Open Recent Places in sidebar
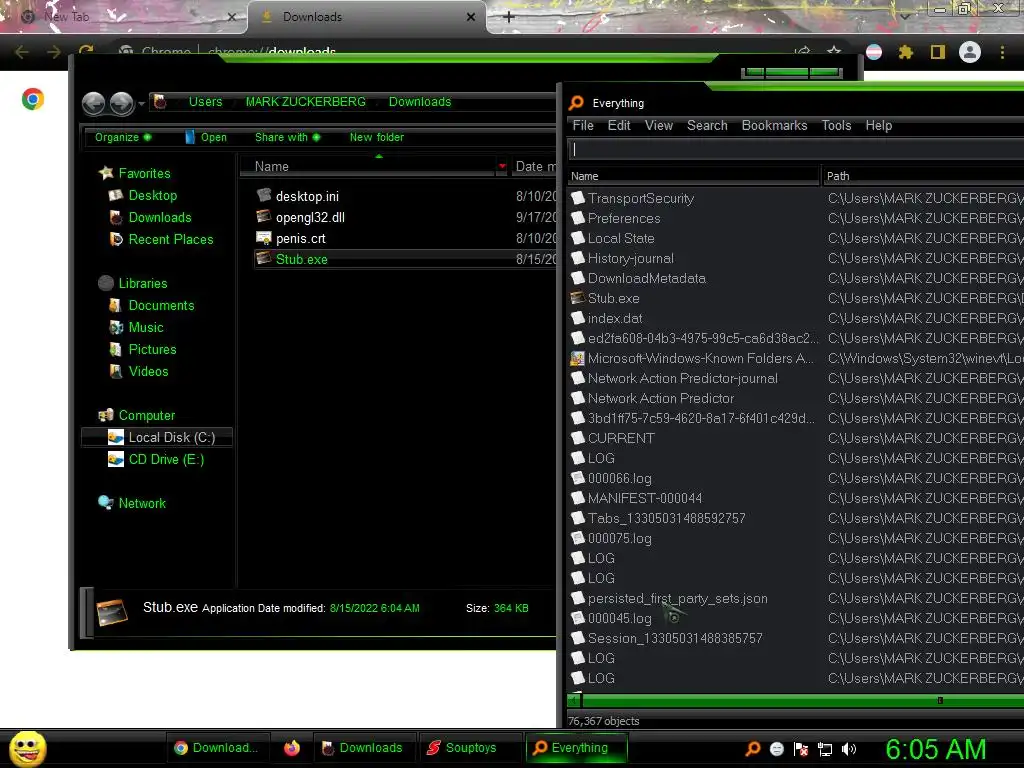Viewport: 1024px width, 768px height. point(170,240)
